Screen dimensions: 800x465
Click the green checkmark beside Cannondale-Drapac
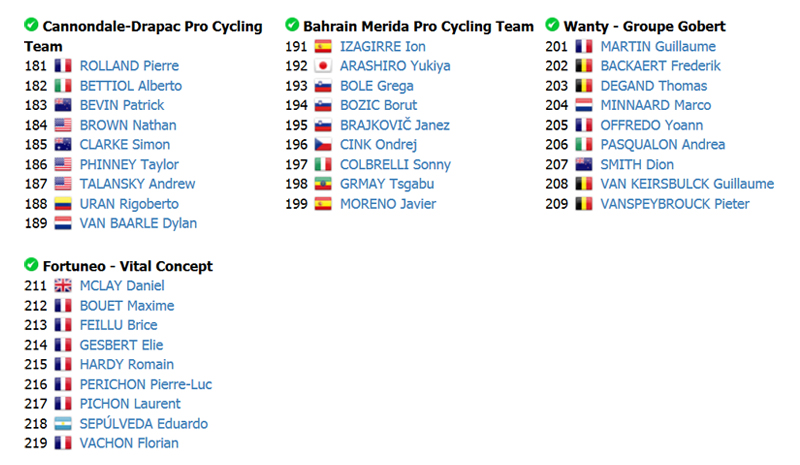(x=31, y=25)
